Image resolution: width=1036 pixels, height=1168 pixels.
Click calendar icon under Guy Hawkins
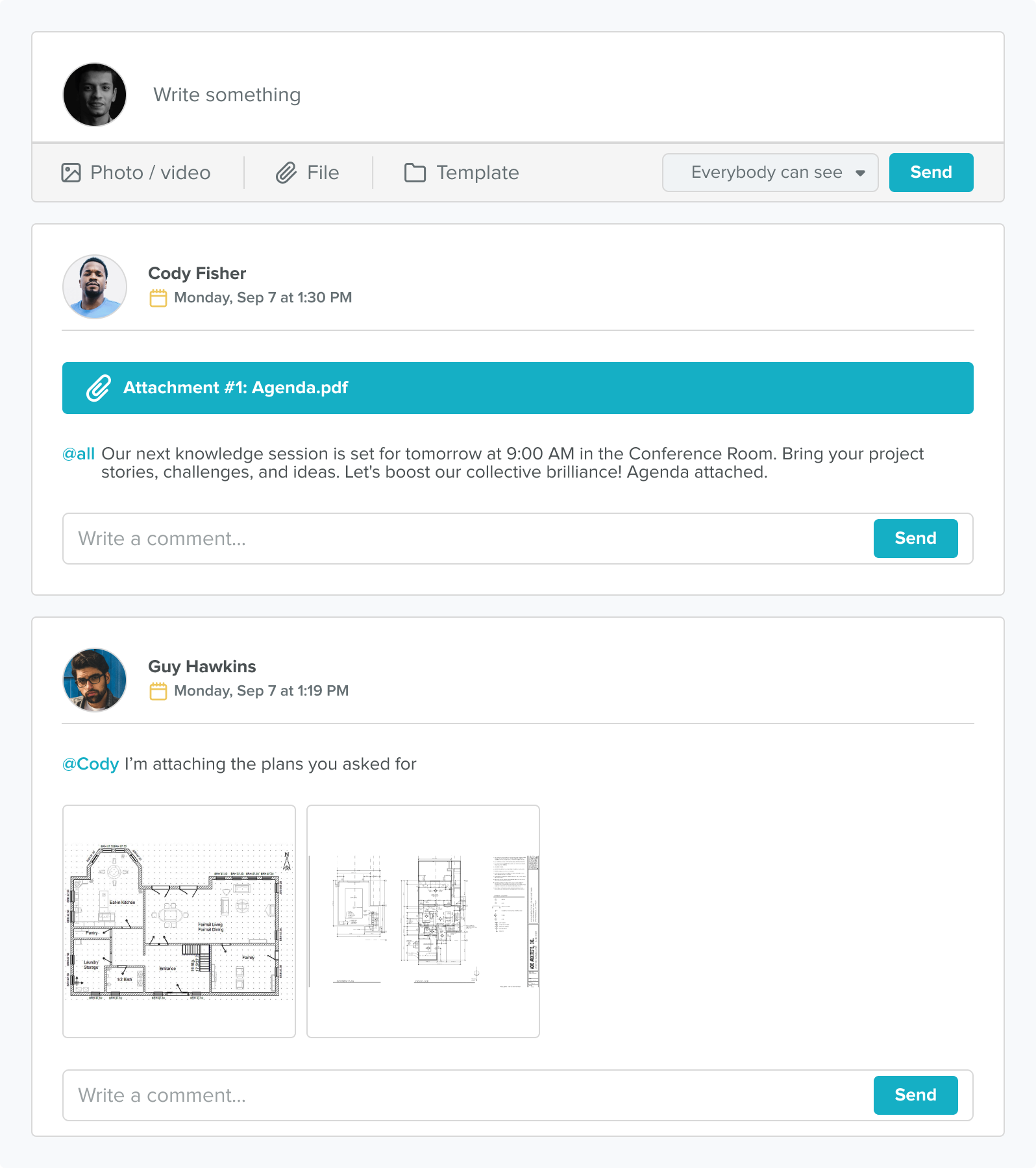158,691
